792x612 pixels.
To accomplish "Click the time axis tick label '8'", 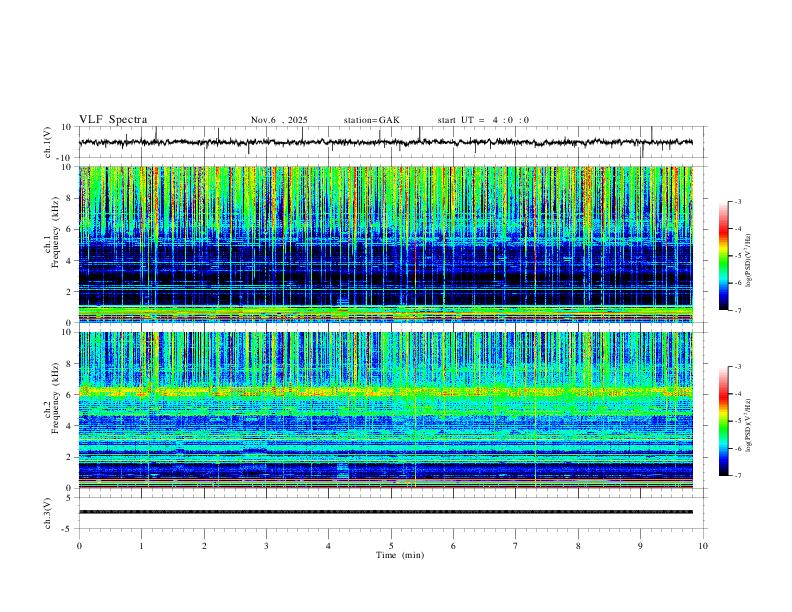I will 578,546.
